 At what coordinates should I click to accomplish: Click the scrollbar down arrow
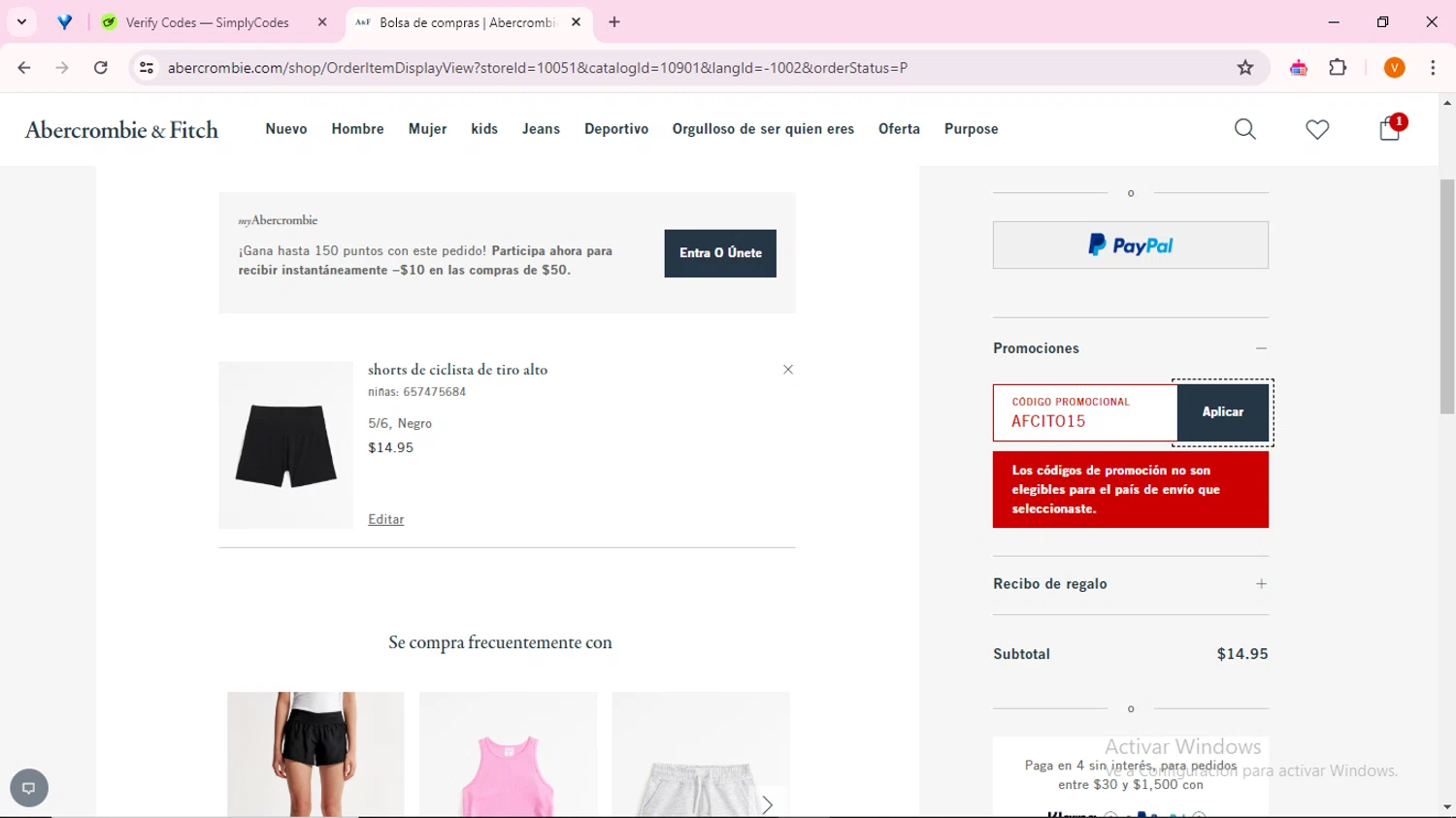point(1447,807)
